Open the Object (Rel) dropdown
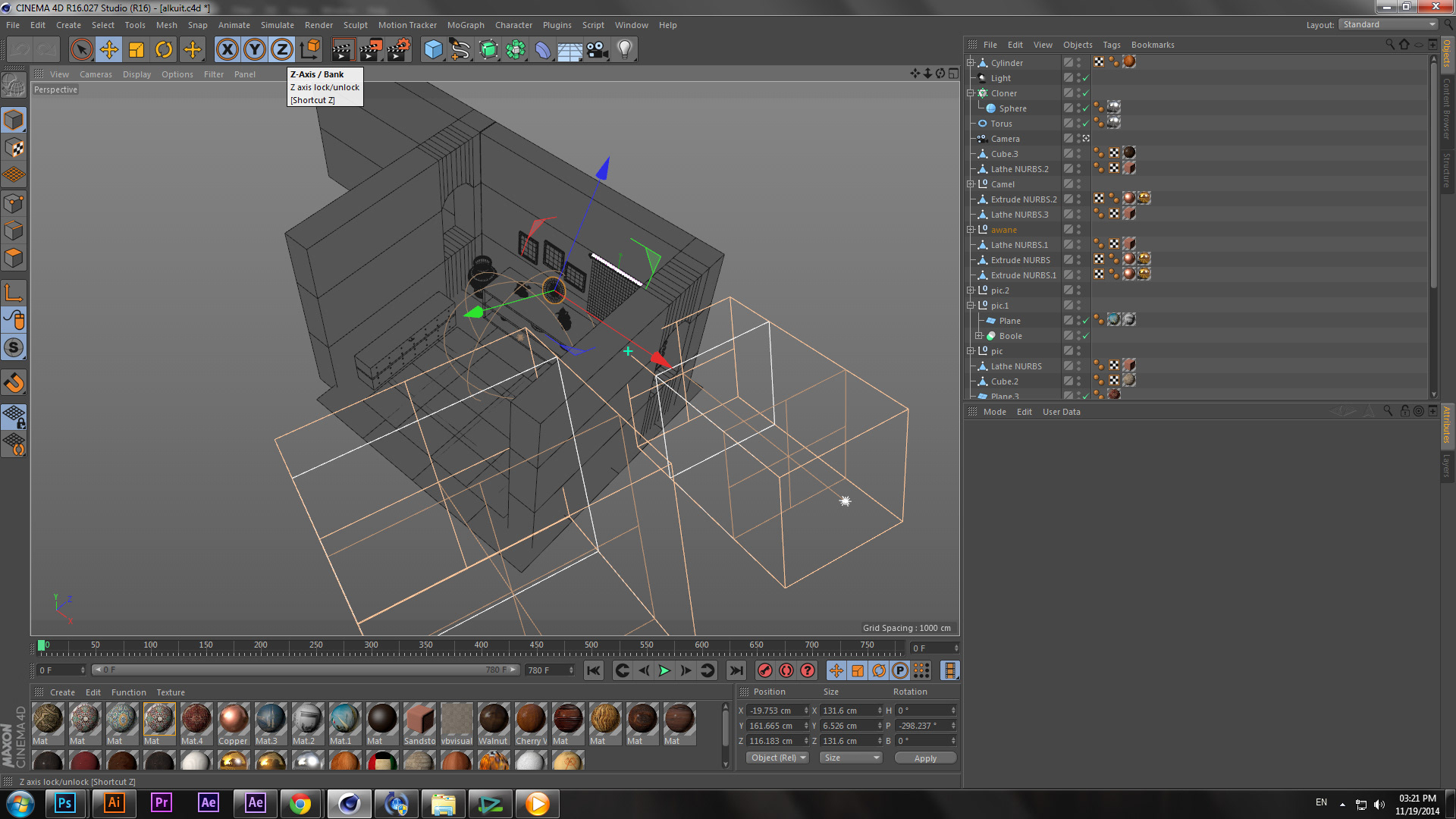This screenshot has height=819, width=1456. 777,758
